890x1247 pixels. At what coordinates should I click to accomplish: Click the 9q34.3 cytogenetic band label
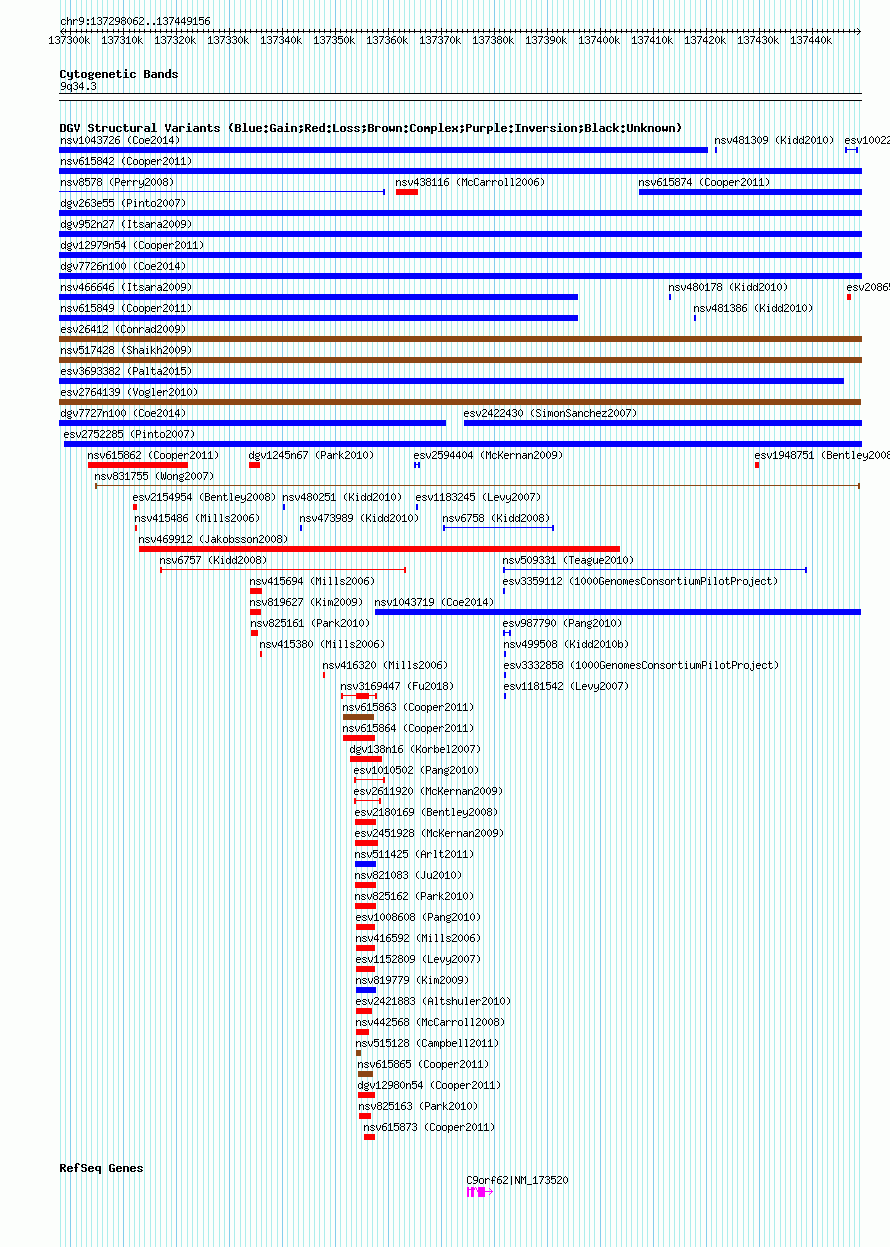[x=78, y=86]
